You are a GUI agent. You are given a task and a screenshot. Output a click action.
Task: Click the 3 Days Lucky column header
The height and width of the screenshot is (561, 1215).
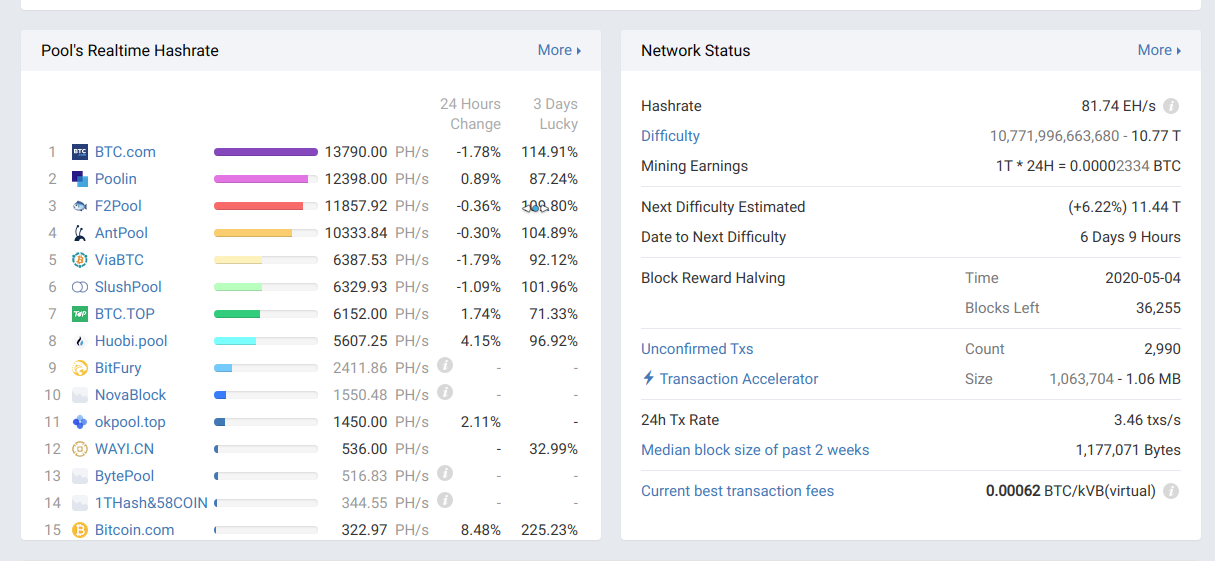point(555,114)
